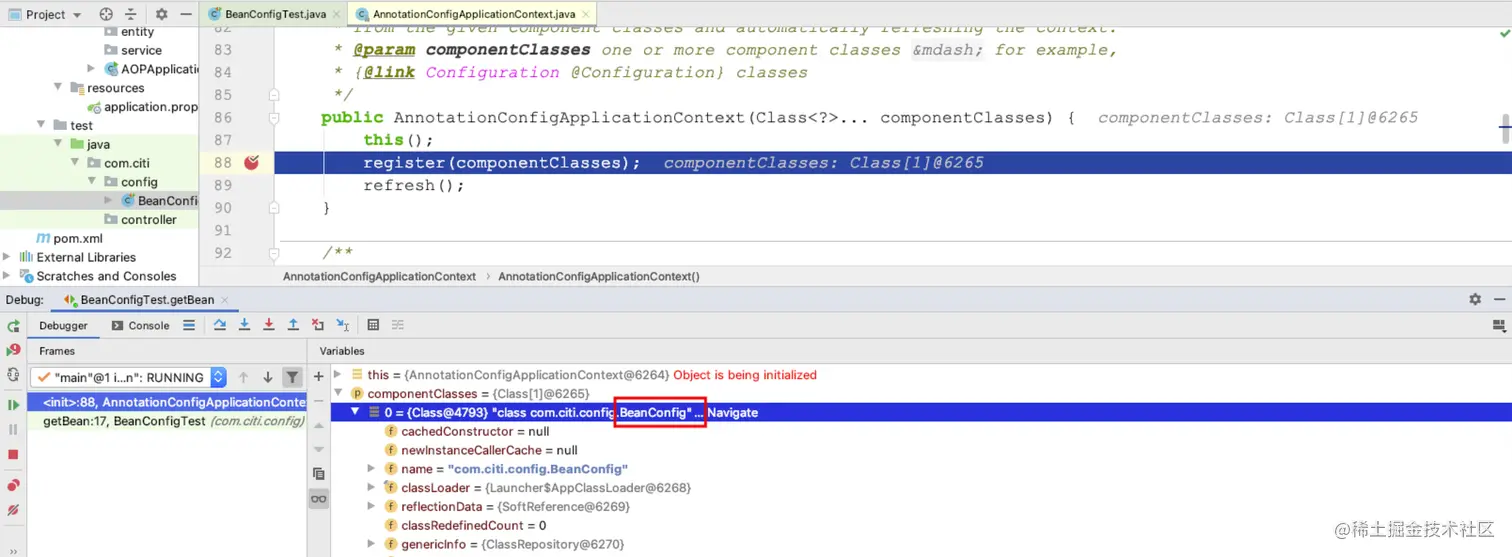
Task: Click the Navigate link in variables
Action: (733, 412)
